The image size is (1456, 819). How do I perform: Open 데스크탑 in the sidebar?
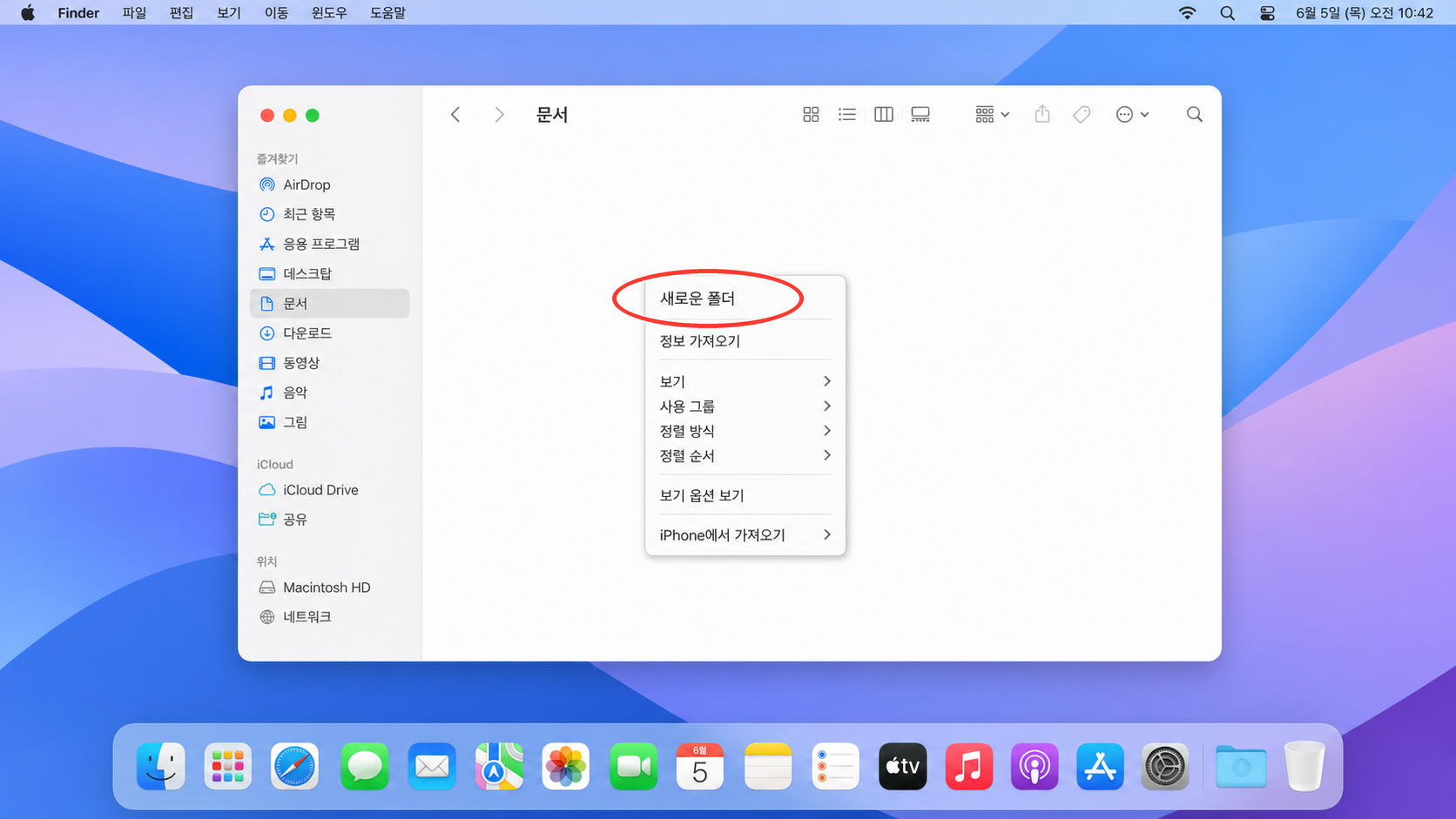[329, 273]
